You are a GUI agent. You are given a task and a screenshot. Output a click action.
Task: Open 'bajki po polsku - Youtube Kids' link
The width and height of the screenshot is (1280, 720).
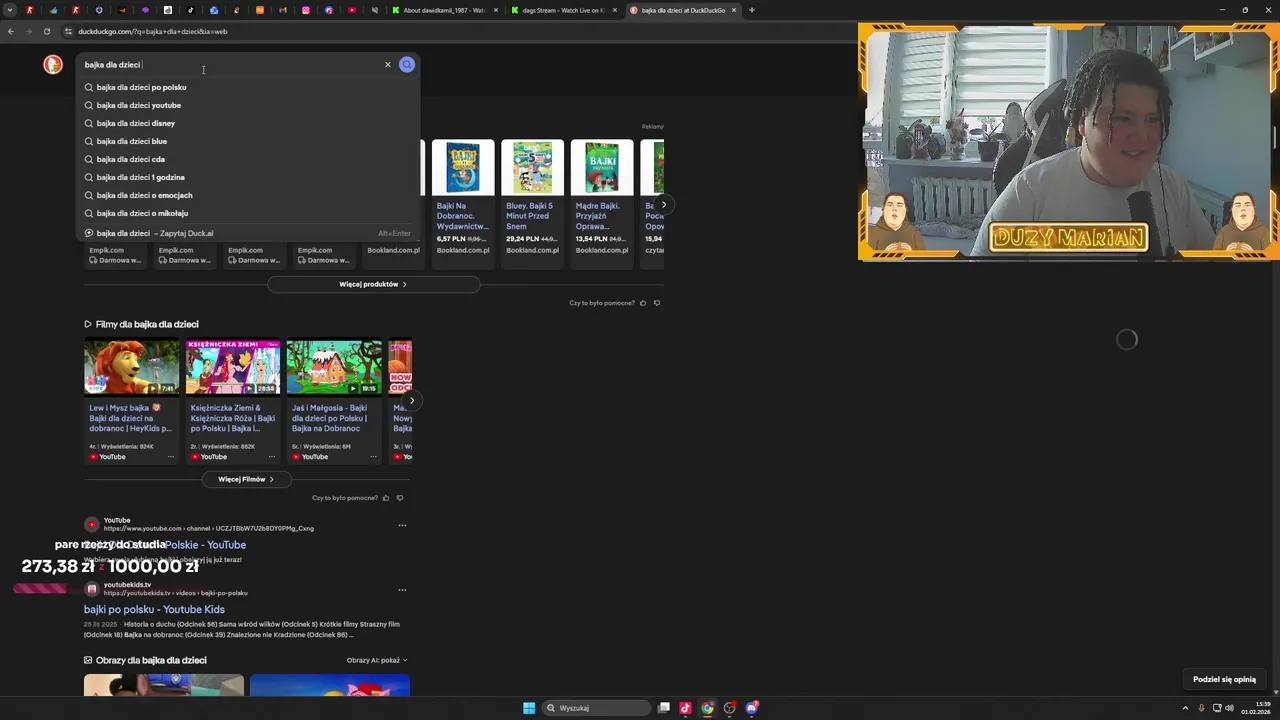[154, 609]
